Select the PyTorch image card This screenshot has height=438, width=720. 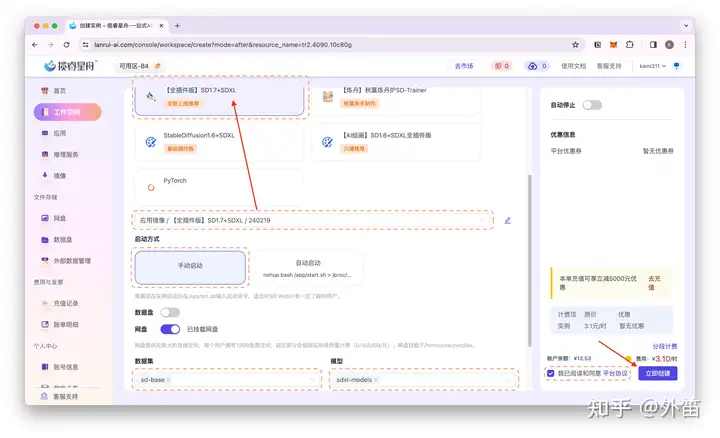(x=219, y=187)
